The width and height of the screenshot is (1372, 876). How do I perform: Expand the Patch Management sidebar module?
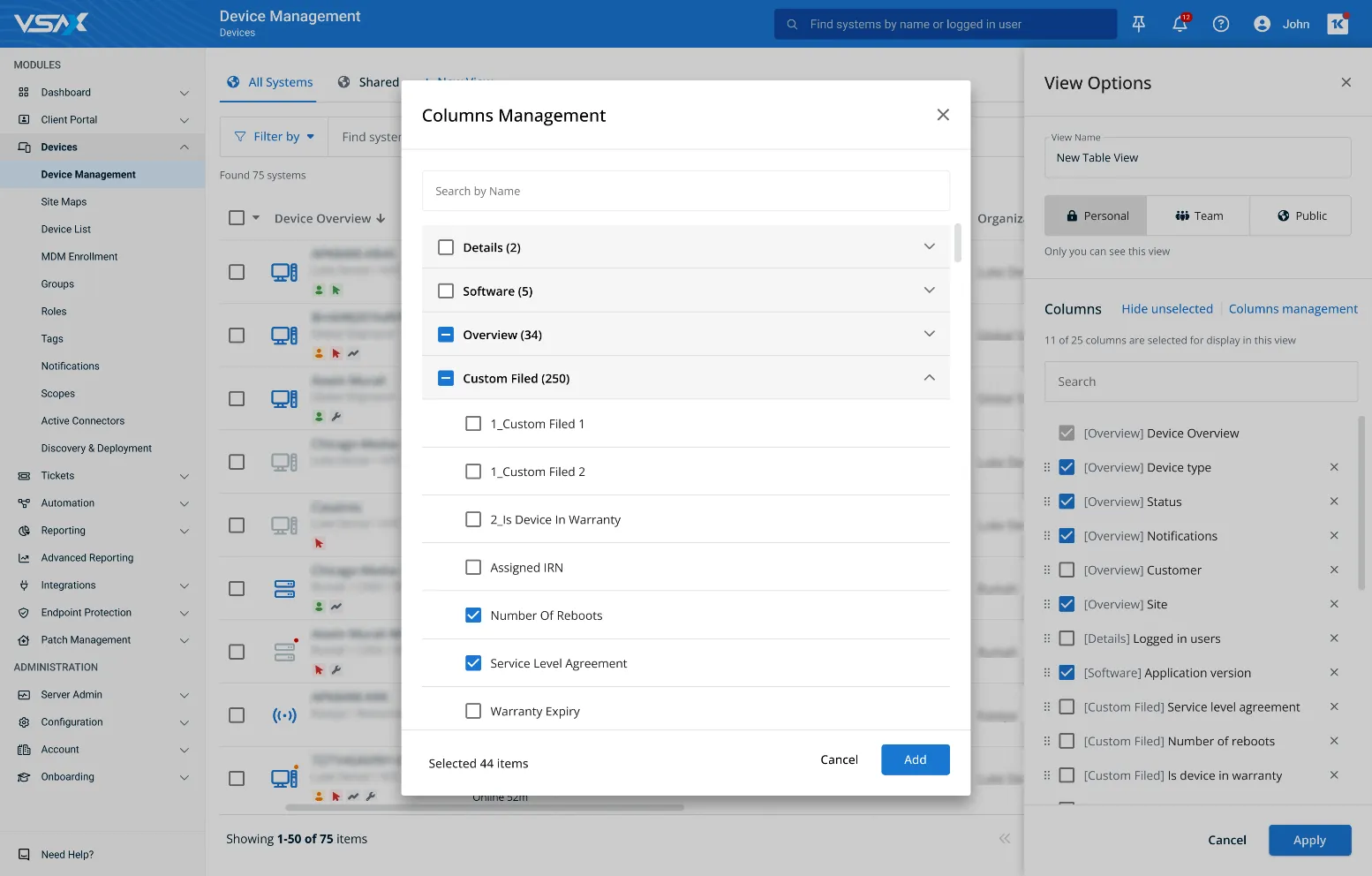pos(184,640)
